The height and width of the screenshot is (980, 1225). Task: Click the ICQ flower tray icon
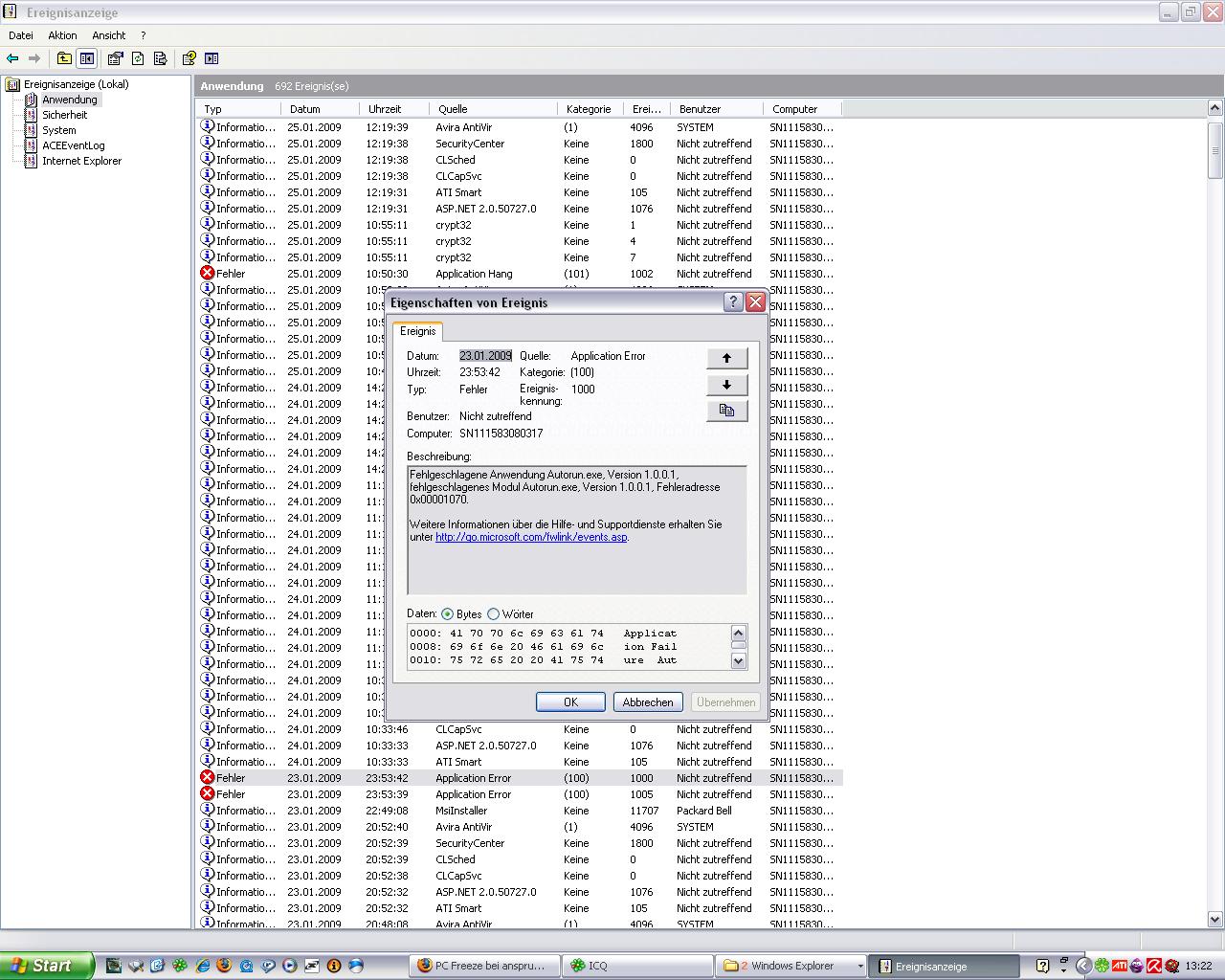pos(1102,966)
